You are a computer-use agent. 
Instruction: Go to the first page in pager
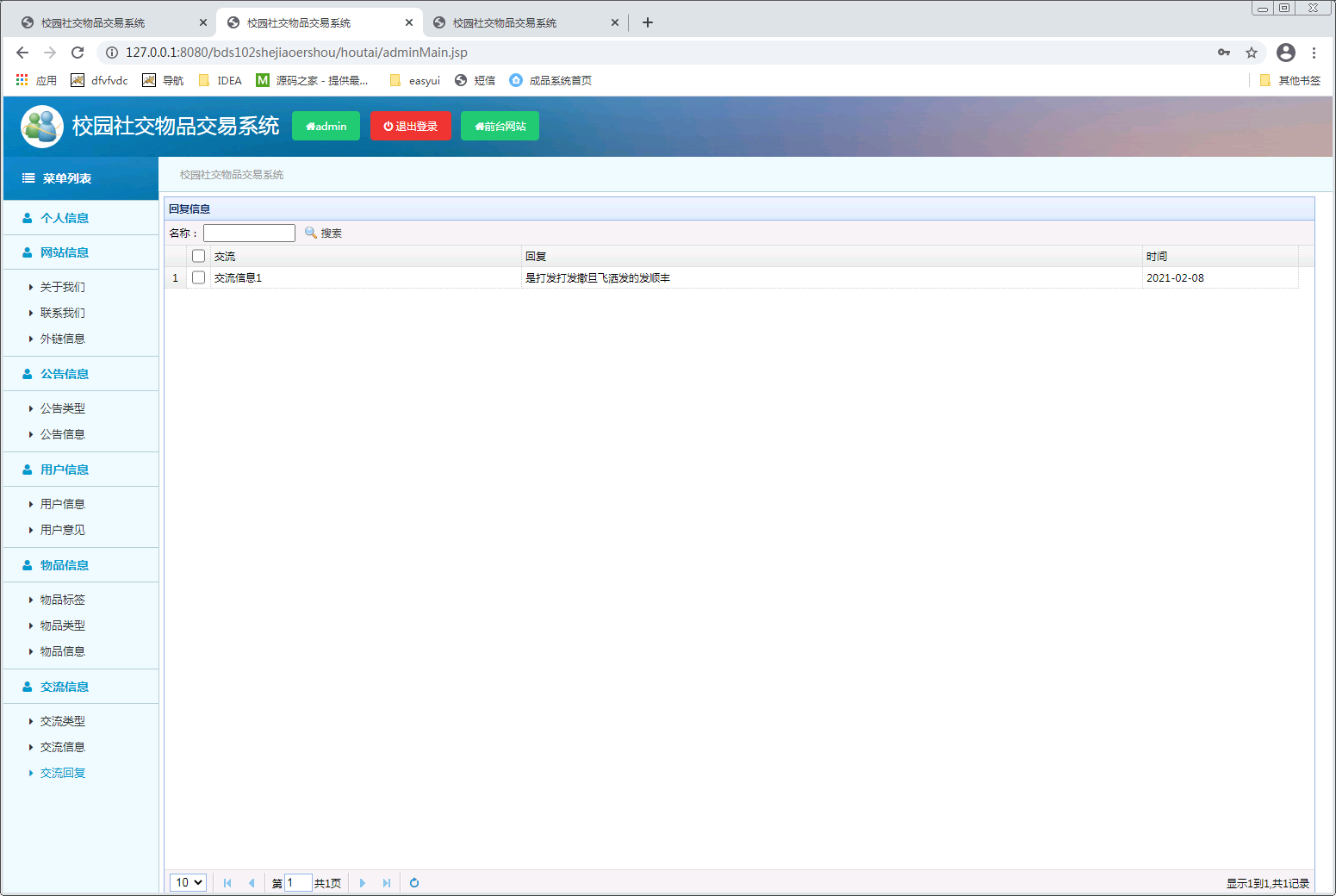[x=227, y=883]
